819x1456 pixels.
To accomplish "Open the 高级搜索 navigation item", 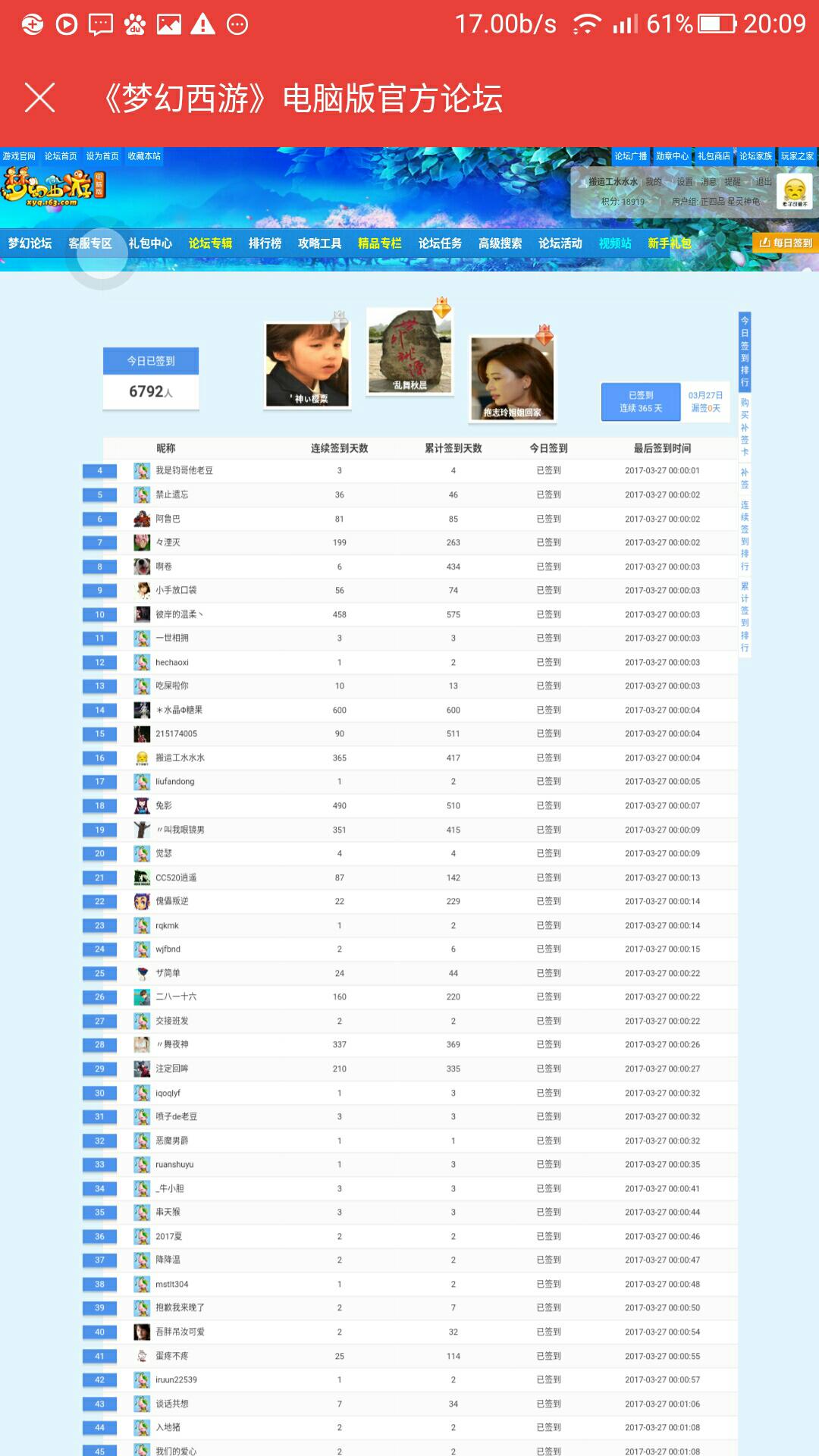I will point(500,243).
